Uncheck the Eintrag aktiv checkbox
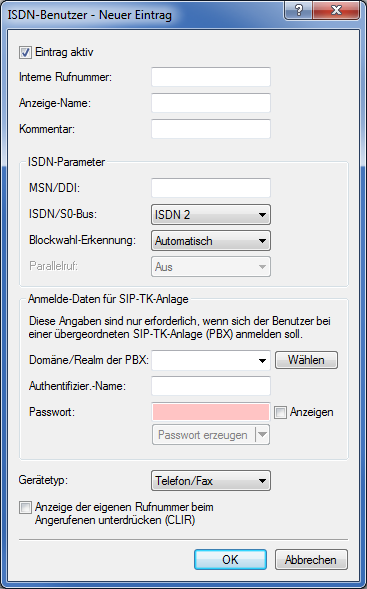367x589 pixels. (x=26, y=53)
